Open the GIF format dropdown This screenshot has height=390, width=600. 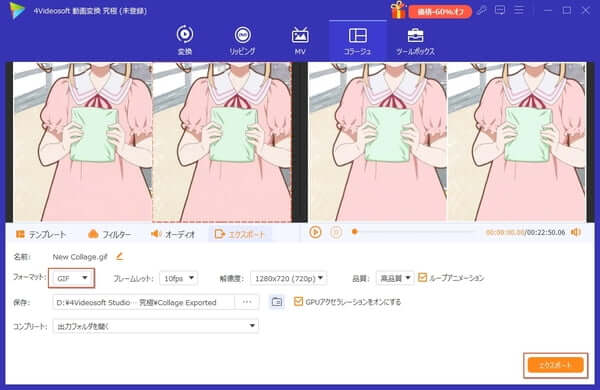click(x=72, y=278)
